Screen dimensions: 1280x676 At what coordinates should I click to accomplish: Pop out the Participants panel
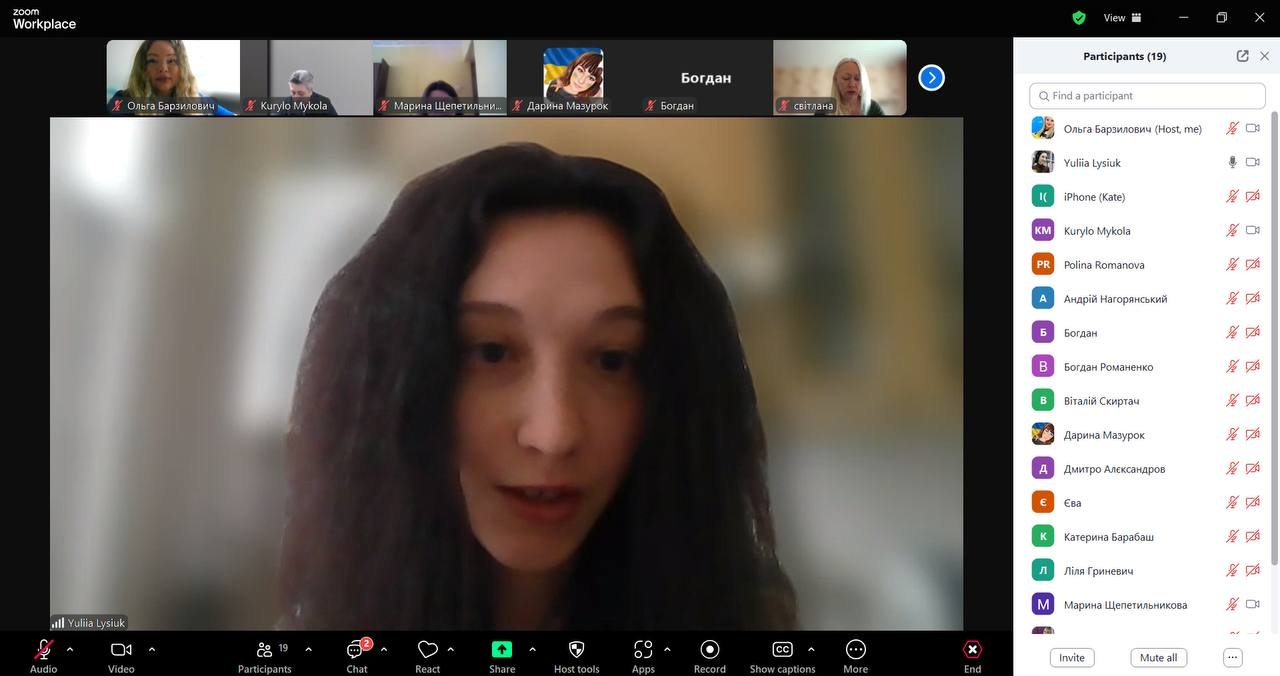pyautogui.click(x=1242, y=57)
